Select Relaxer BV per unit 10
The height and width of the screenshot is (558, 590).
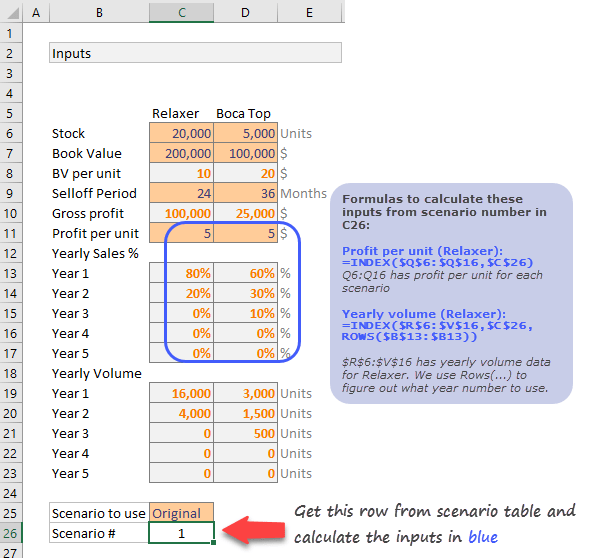coord(181,173)
